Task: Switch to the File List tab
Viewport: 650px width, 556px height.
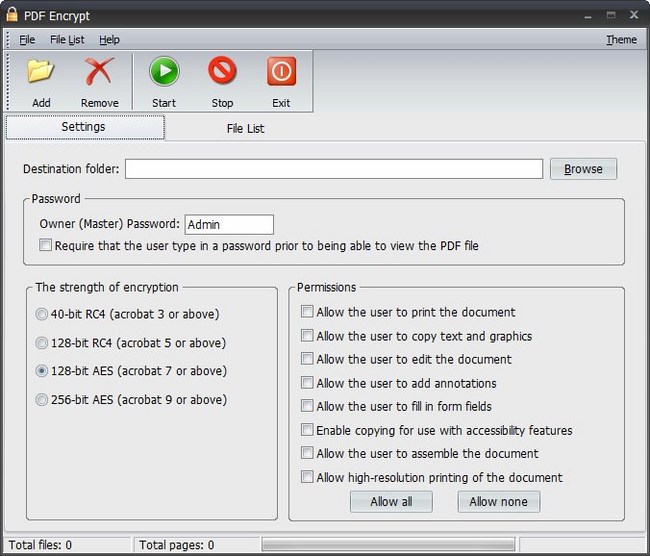Action: [245, 129]
